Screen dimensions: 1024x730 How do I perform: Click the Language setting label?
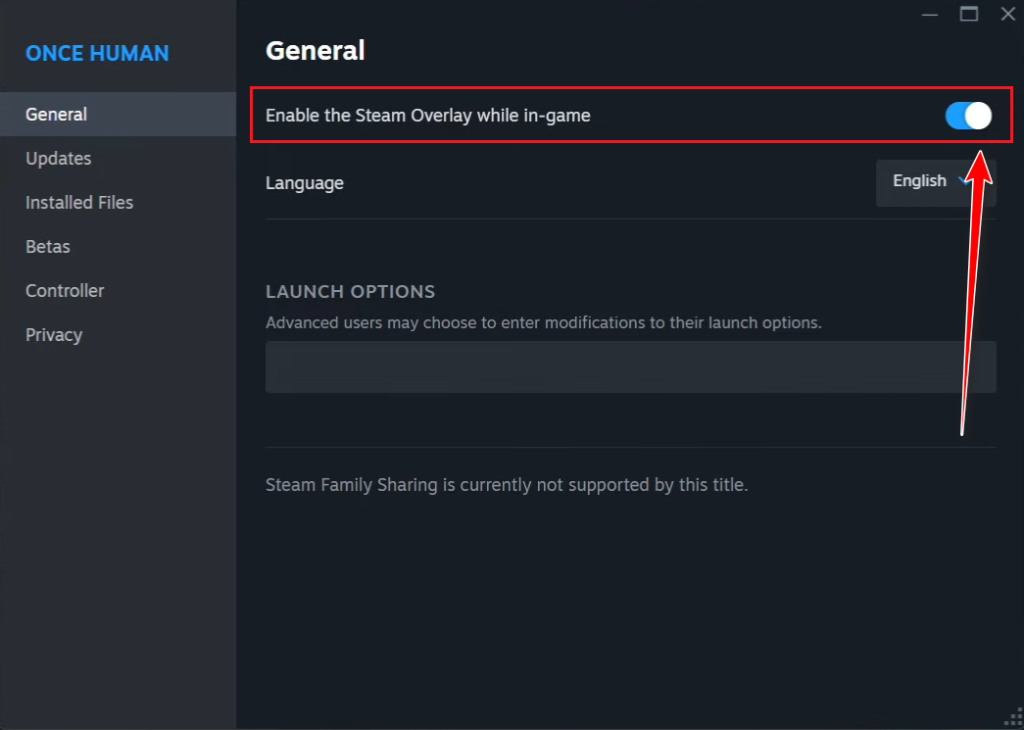coord(304,183)
